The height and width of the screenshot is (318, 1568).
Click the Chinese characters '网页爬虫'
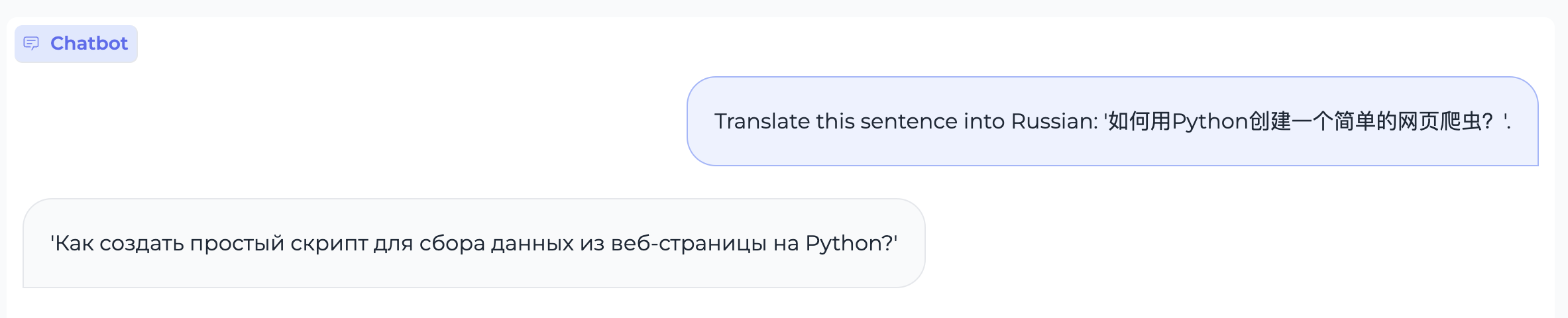pyautogui.click(x=1440, y=121)
